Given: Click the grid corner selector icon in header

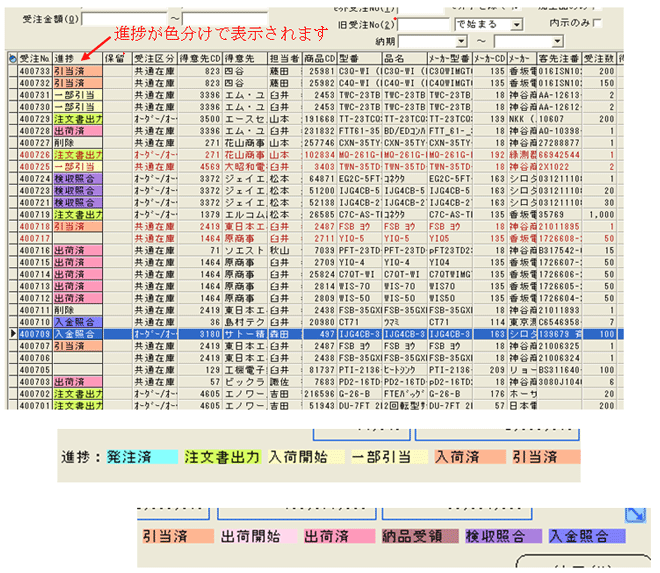Looking at the screenshot, I should (x=11, y=59).
